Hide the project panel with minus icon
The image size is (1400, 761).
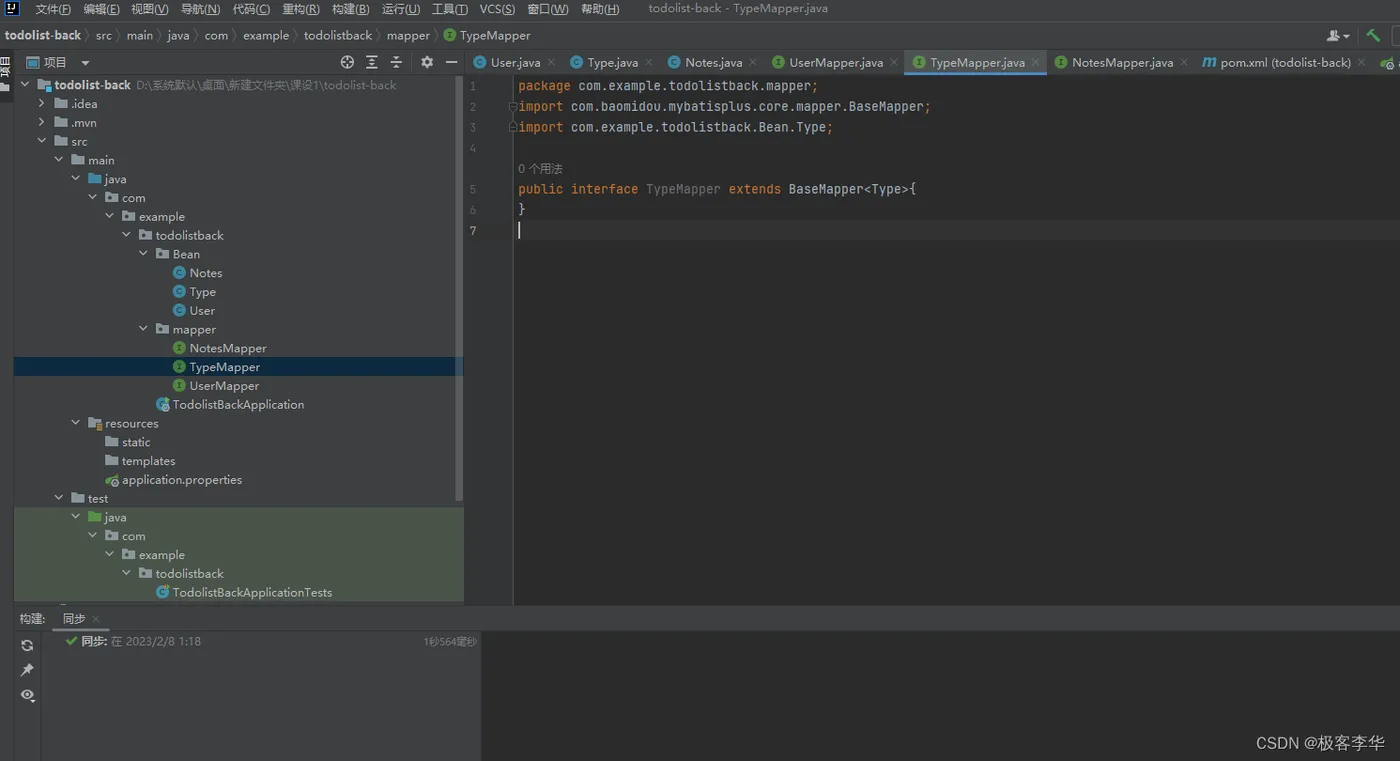point(451,62)
